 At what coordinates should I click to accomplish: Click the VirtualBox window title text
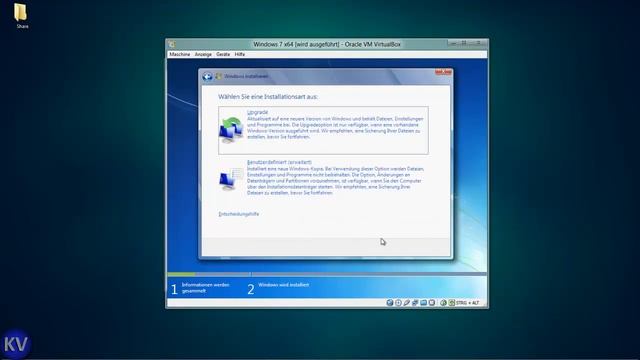pyautogui.click(x=327, y=44)
